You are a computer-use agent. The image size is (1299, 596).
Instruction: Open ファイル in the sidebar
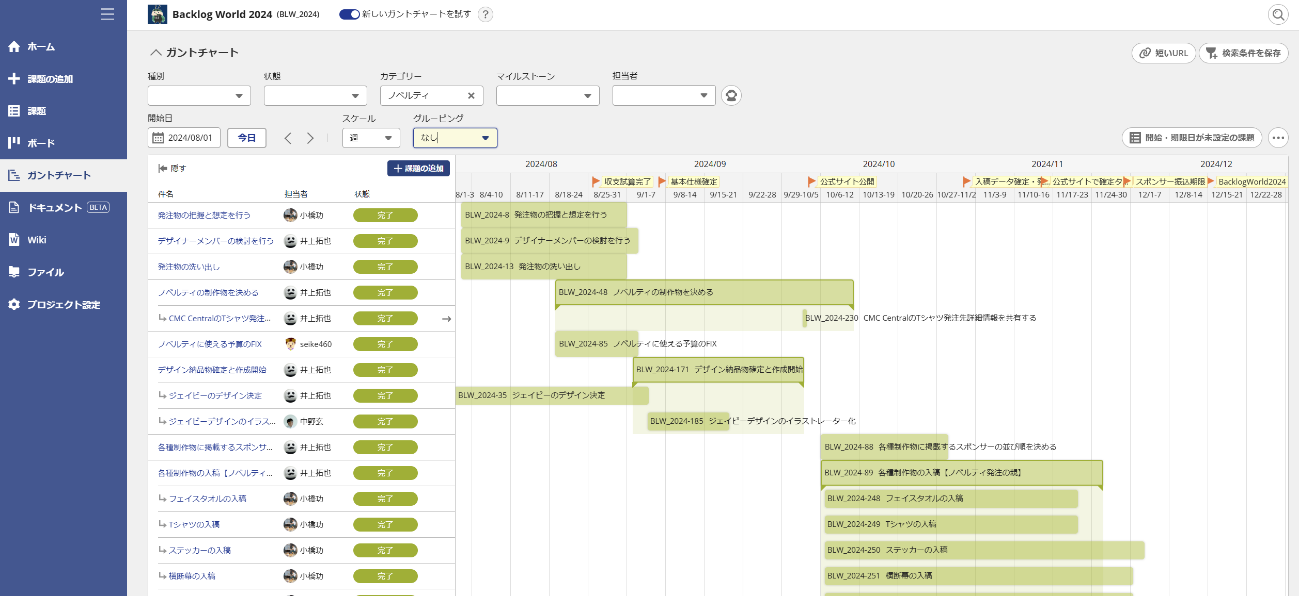(x=63, y=272)
